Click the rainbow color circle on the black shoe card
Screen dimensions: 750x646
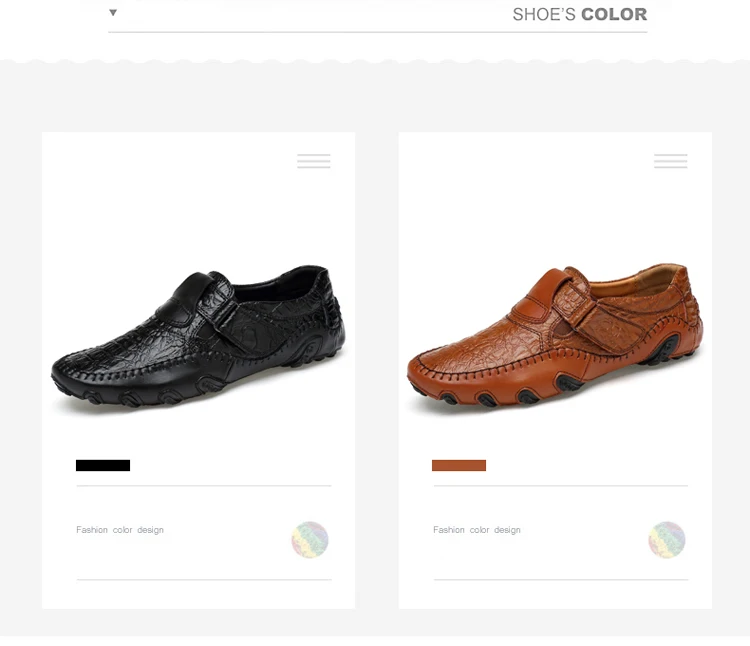tap(310, 539)
